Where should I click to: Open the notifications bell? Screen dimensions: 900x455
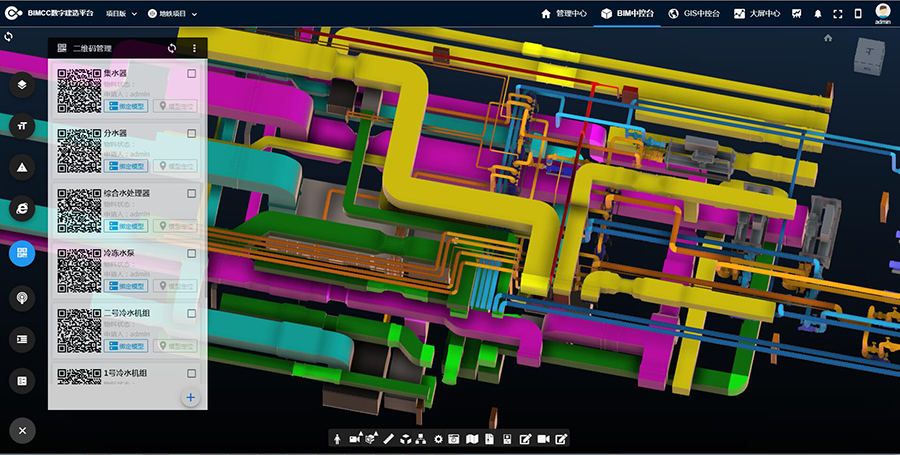(x=818, y=14)
